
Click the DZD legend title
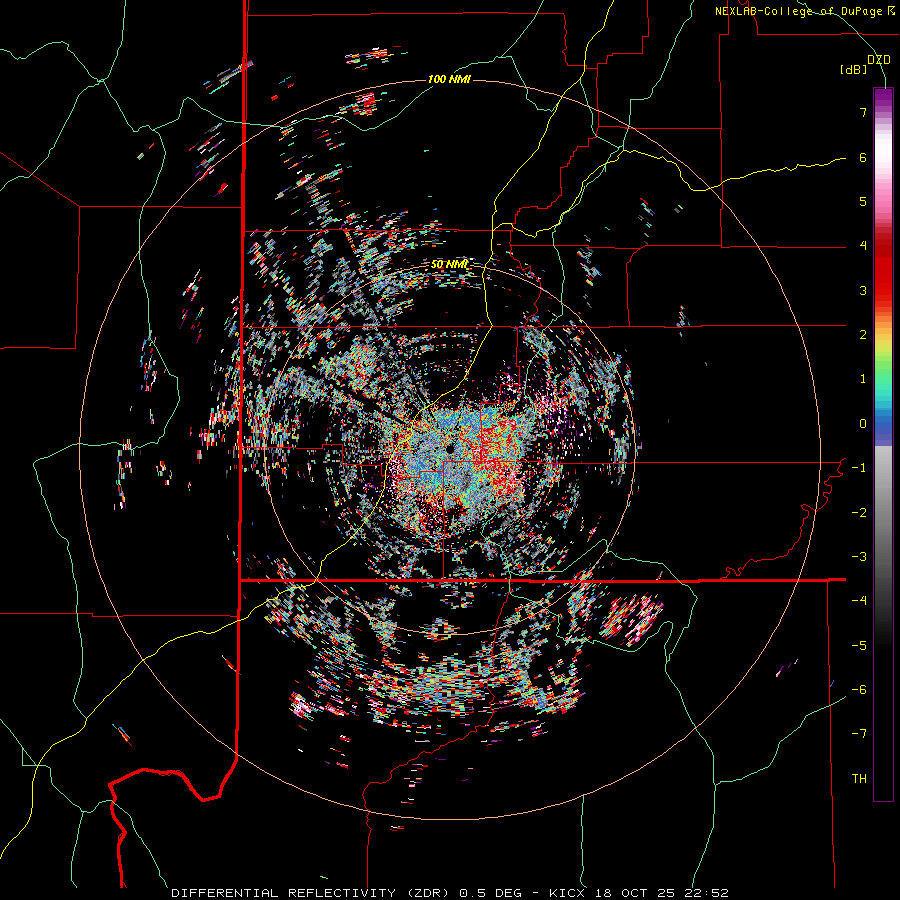click(879, 60)
